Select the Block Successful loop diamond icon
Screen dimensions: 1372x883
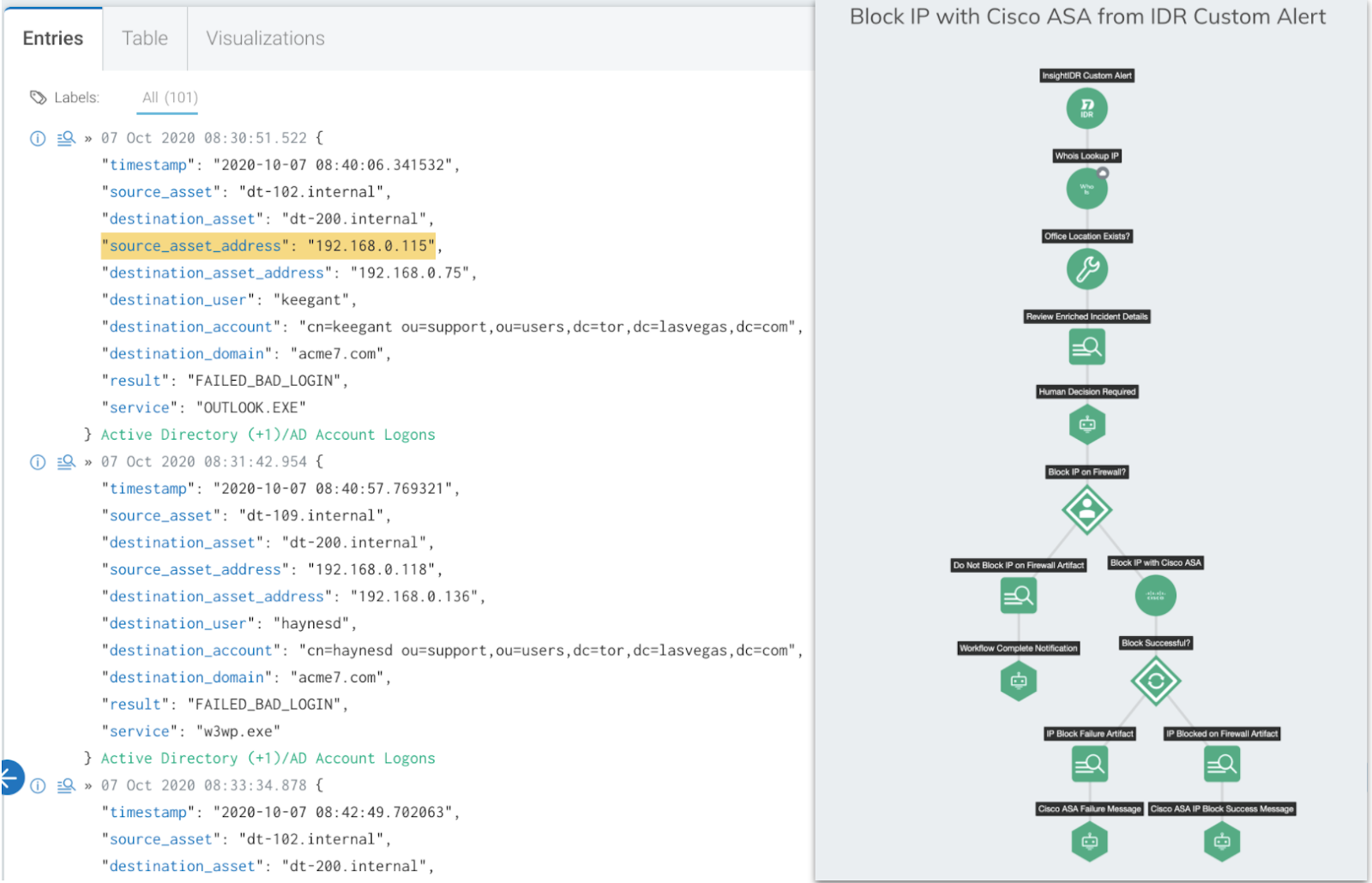(1155, 682)
